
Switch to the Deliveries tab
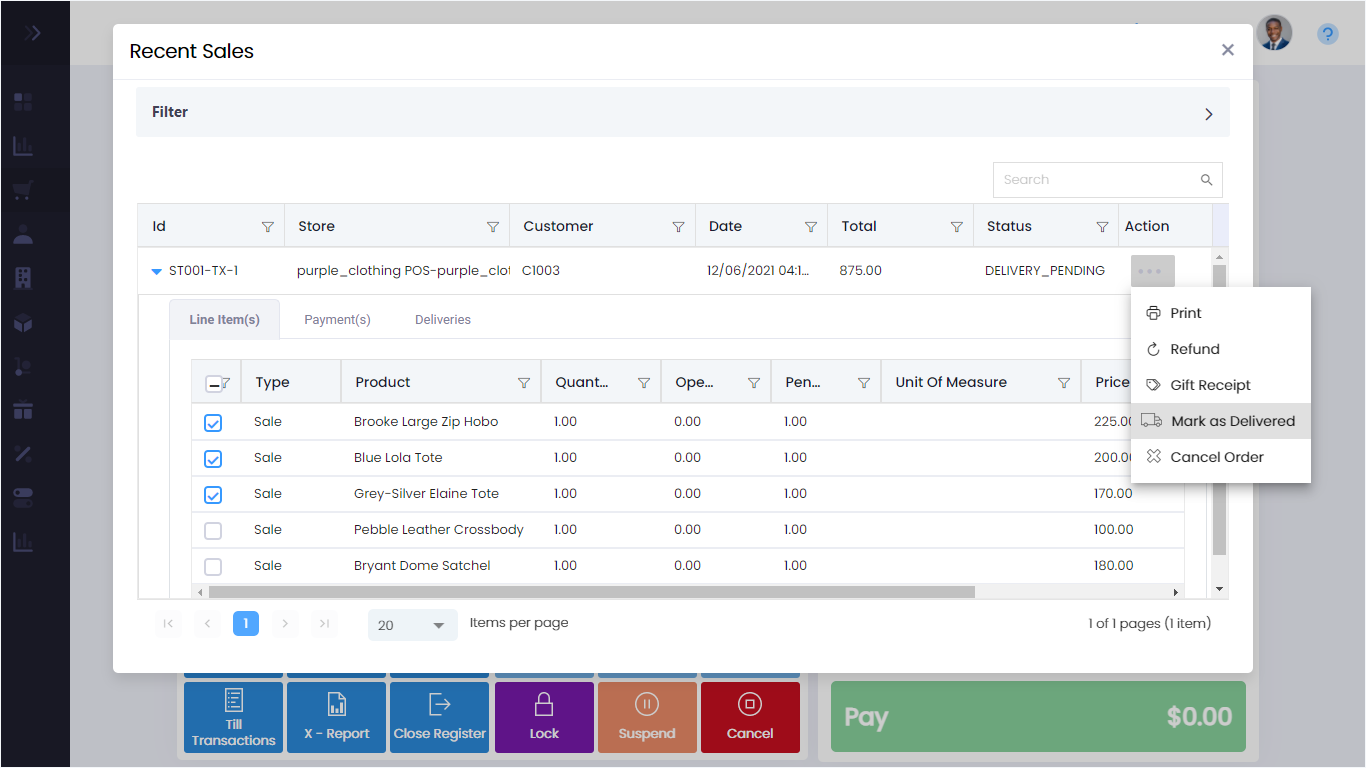pos(442,320)
